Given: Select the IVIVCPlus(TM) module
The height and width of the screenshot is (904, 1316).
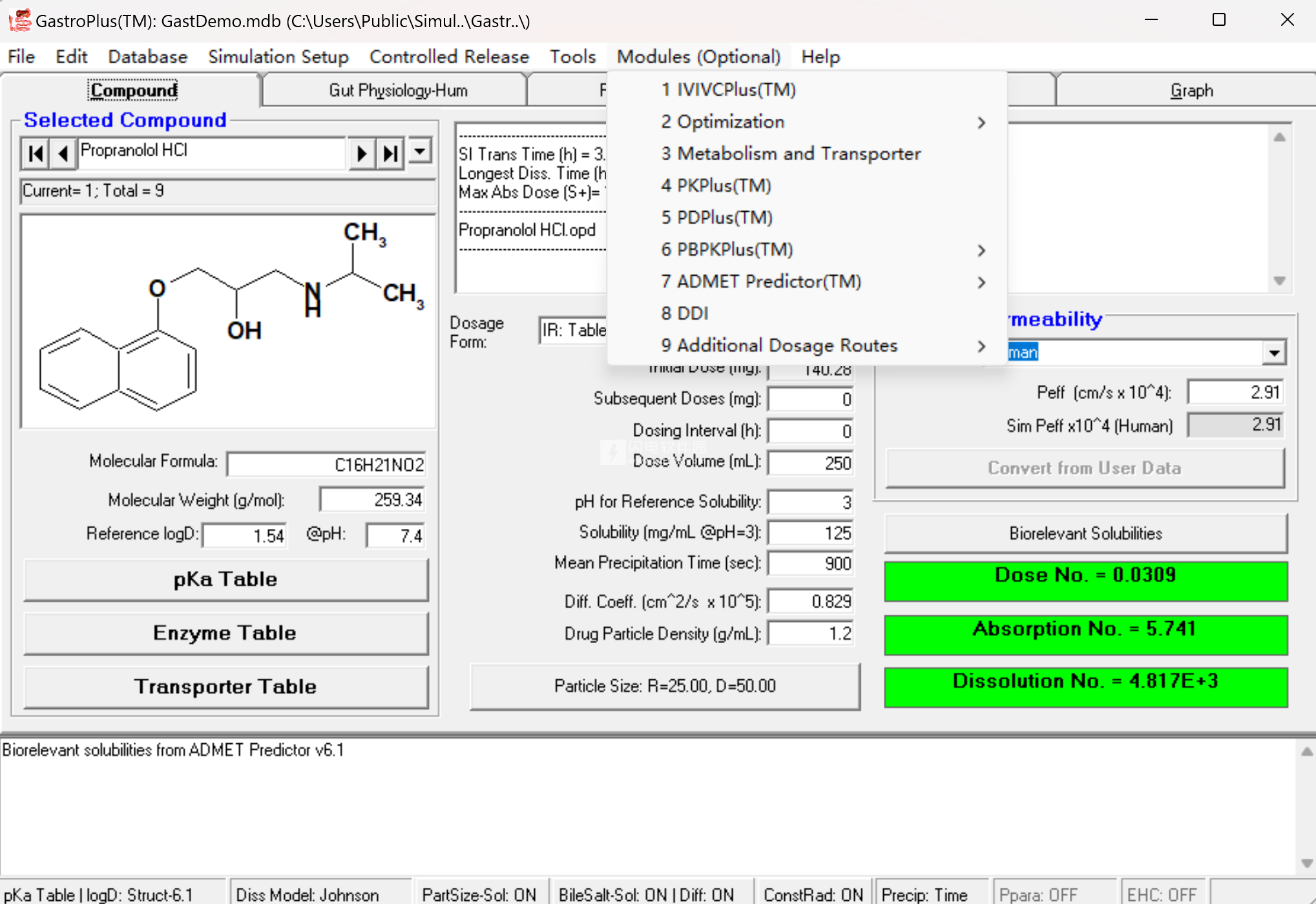Looking at the screenshot, I should [x=806, y=90].
